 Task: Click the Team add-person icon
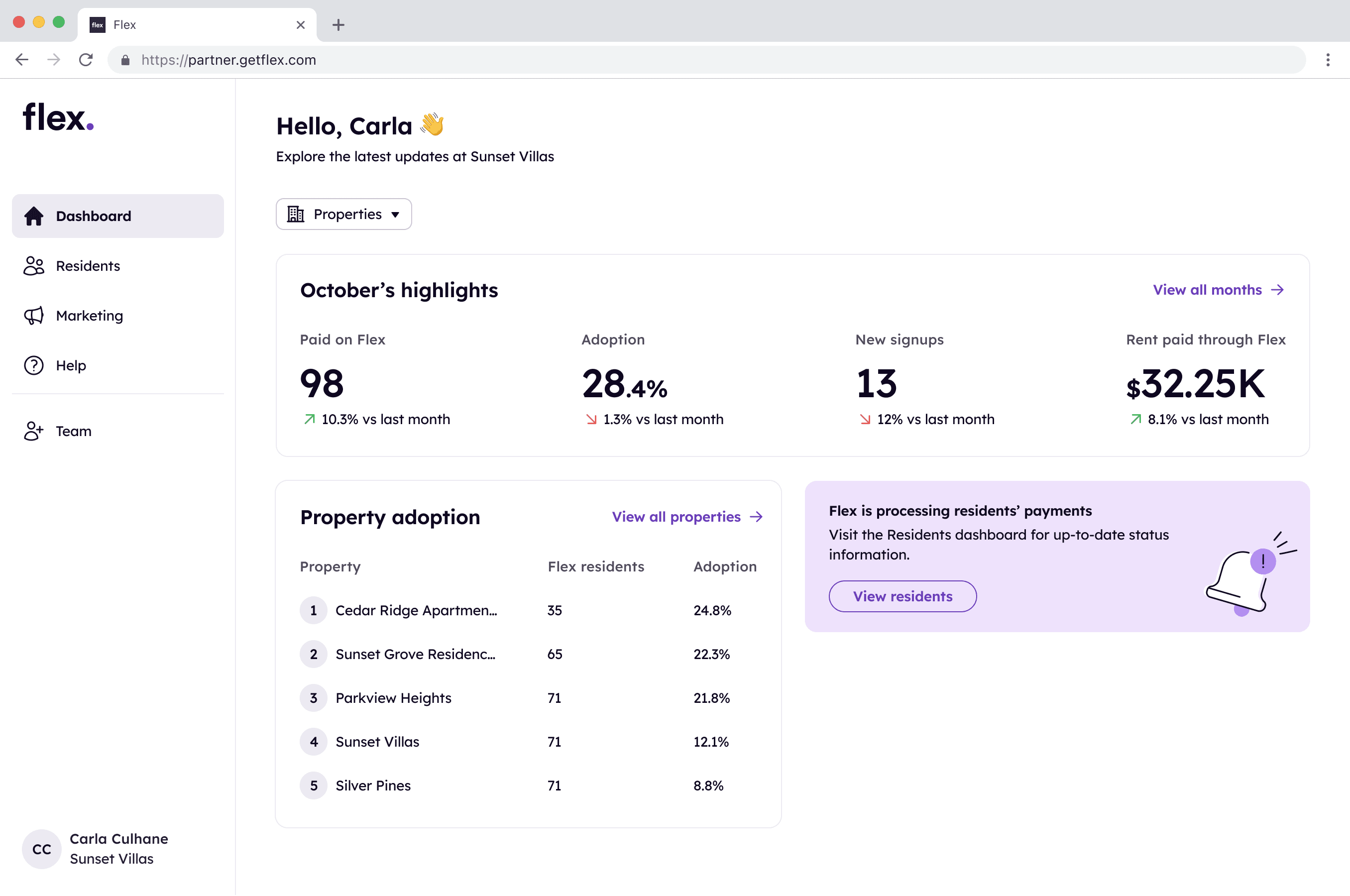(x=34, y=431)
